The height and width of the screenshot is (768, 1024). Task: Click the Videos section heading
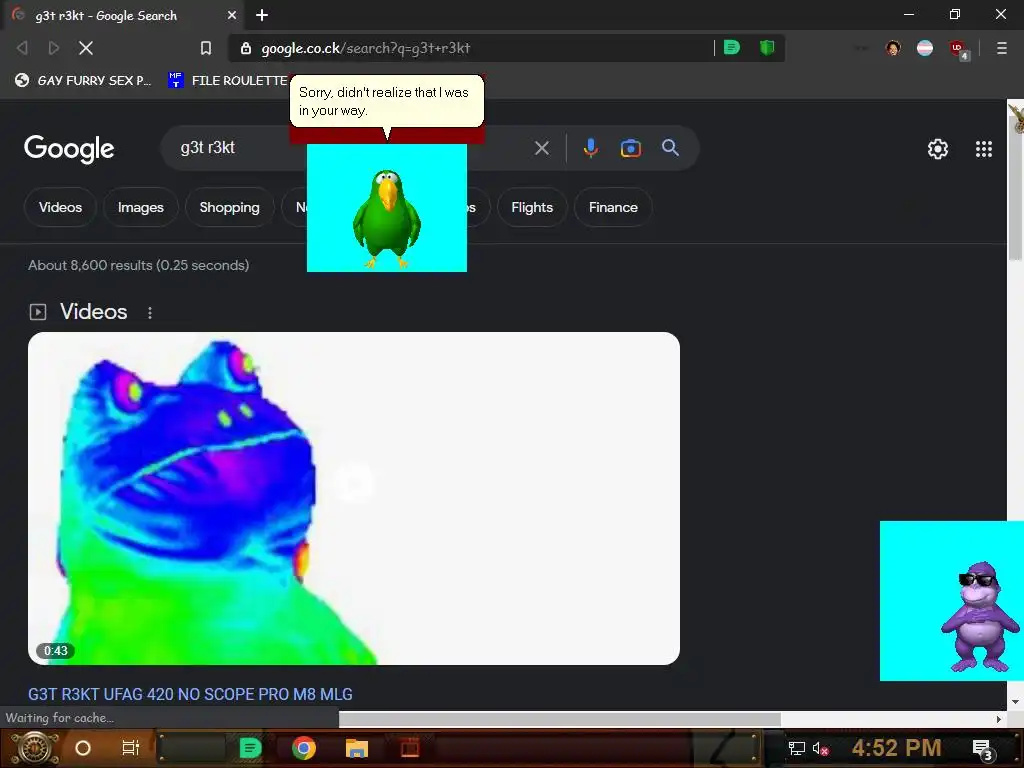[x=93, y=312]
